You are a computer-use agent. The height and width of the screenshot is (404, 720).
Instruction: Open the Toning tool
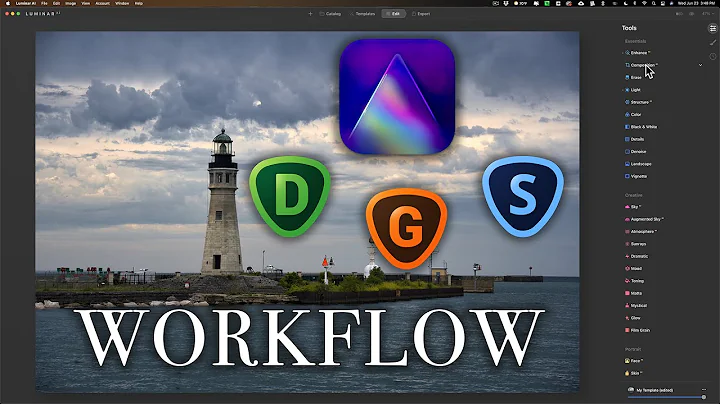pyautogui.click(x=635, y=281)
